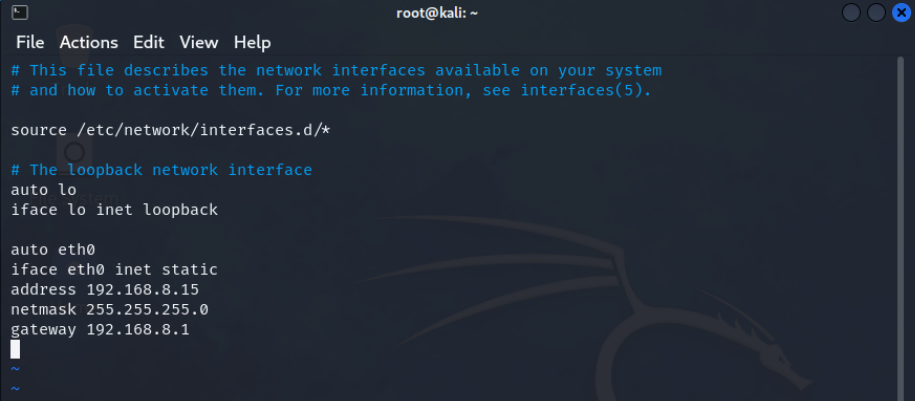Click the 'source /etc/network/interfaces.d/*' line
Screen dimensions: 915x401
(170, 130)
